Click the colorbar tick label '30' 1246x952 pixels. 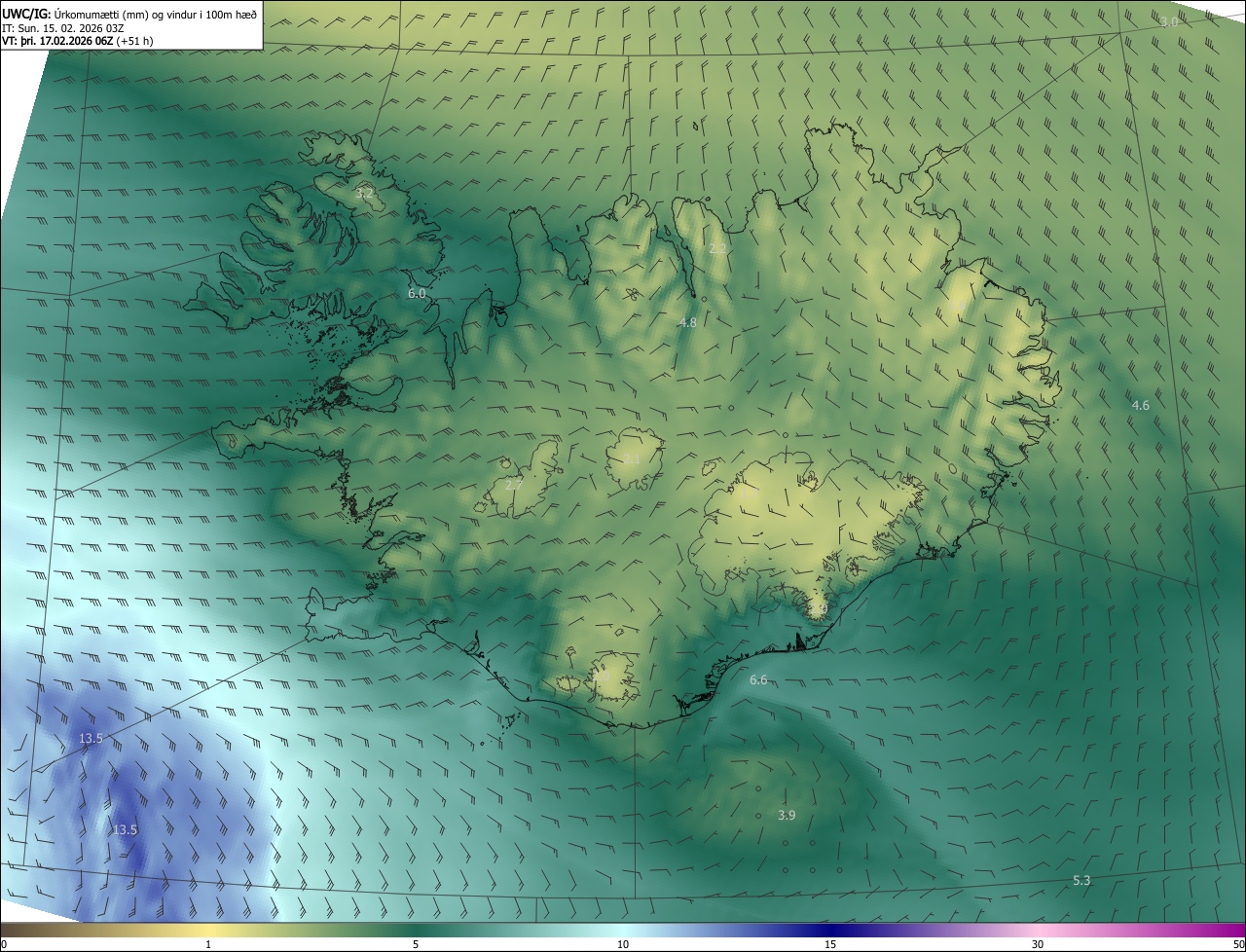click(x=1038, y=944)
